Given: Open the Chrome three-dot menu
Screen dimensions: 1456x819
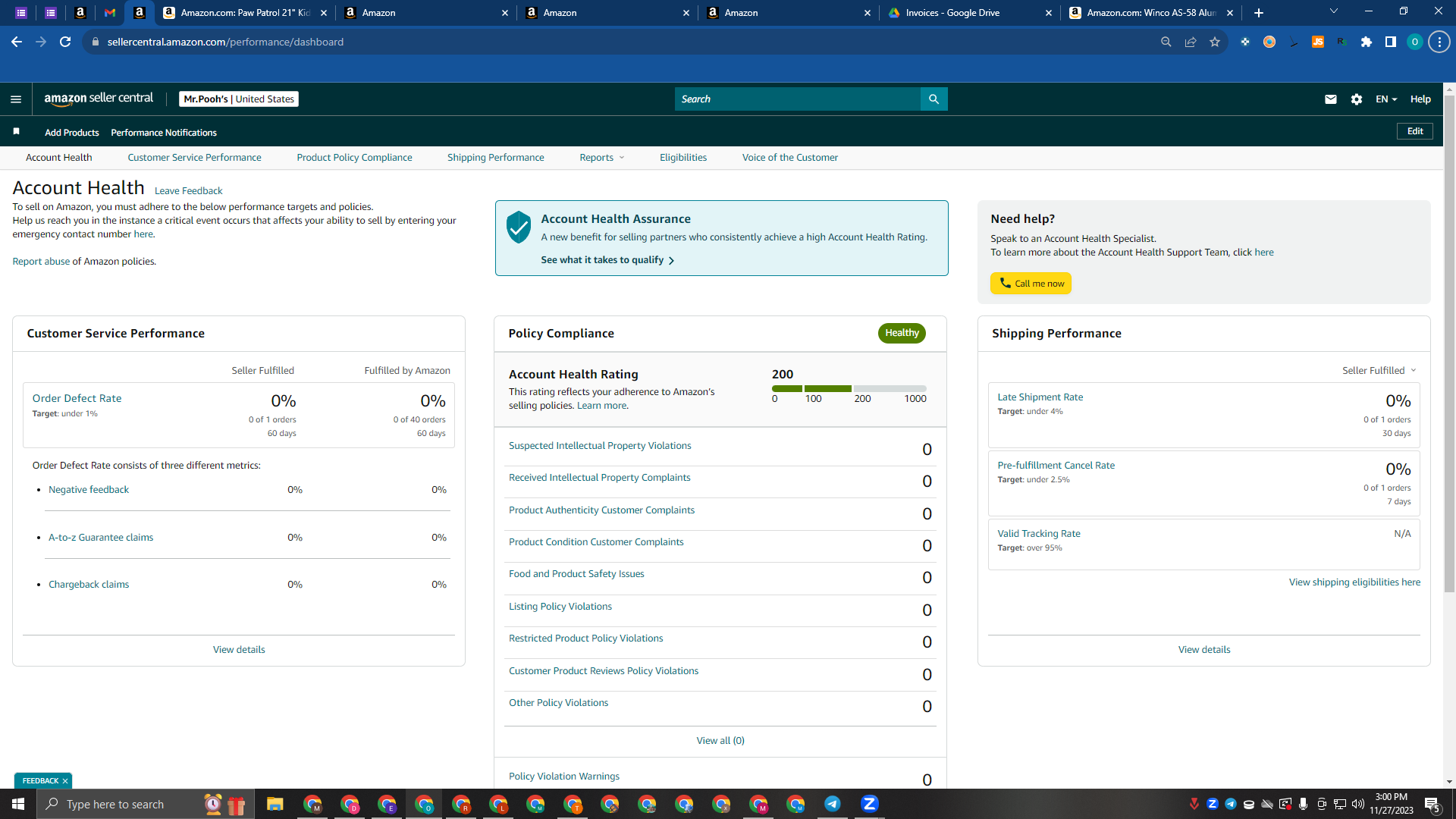Looking at the screenshot, I should pyautogui.click(x=1439, y=42).
